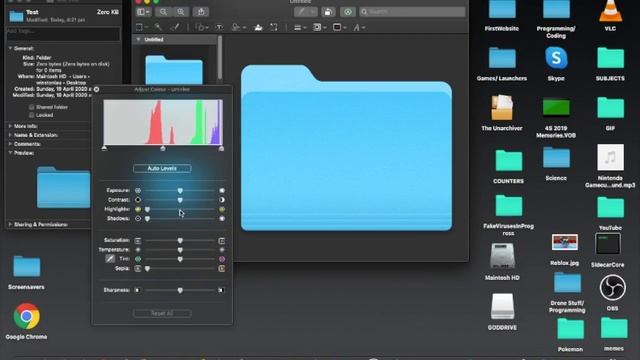Click the zoom out magnifier in Preview toolbar
The height and width of the screenshot is (360, 640).
pos(163,12)
